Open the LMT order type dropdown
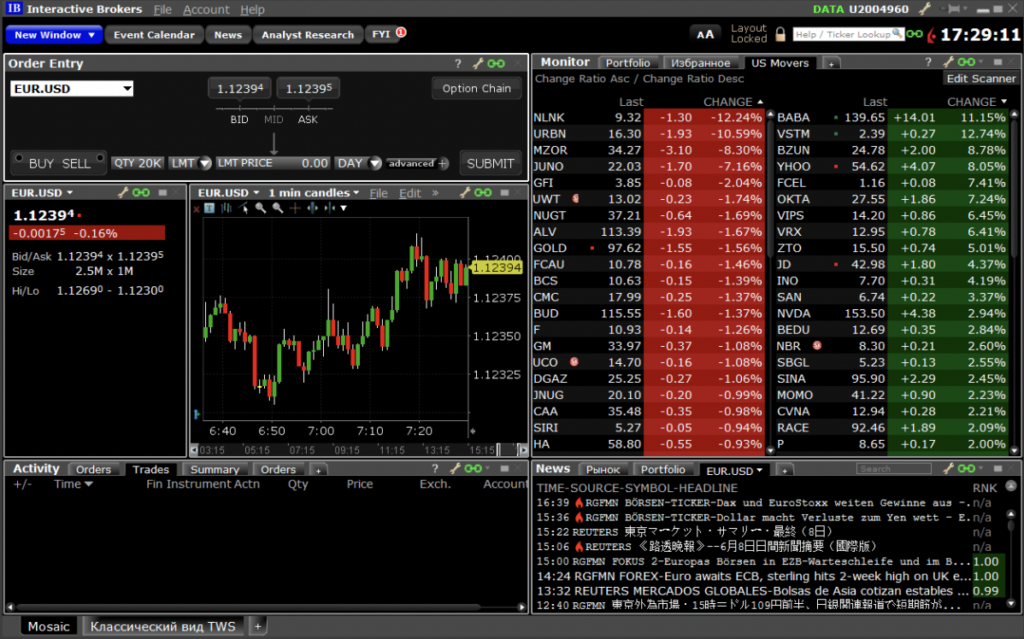The height and width of the screenshot is (639, 1024). coord(190,163)
